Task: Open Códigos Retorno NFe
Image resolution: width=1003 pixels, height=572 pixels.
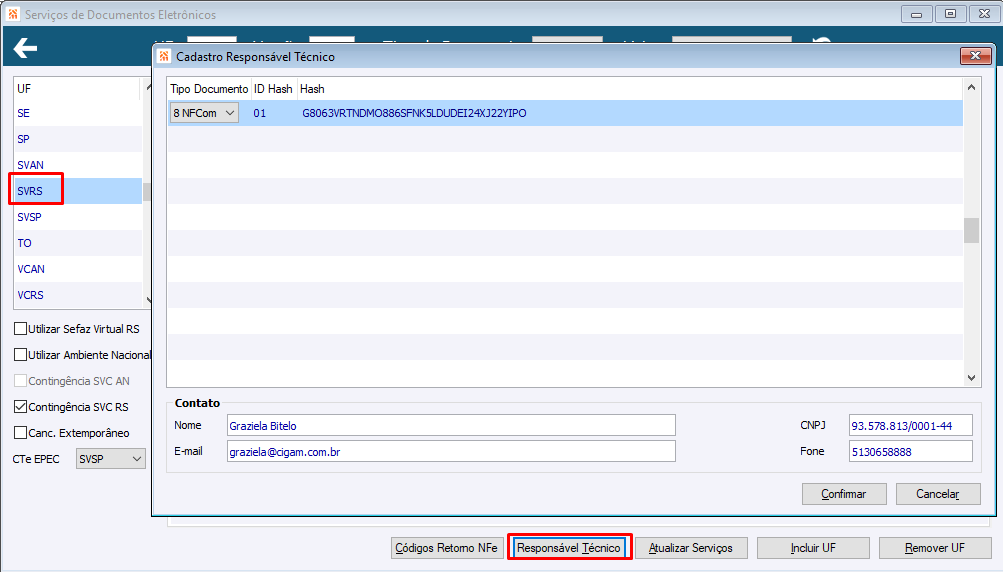Action: (x=446, y=548)
